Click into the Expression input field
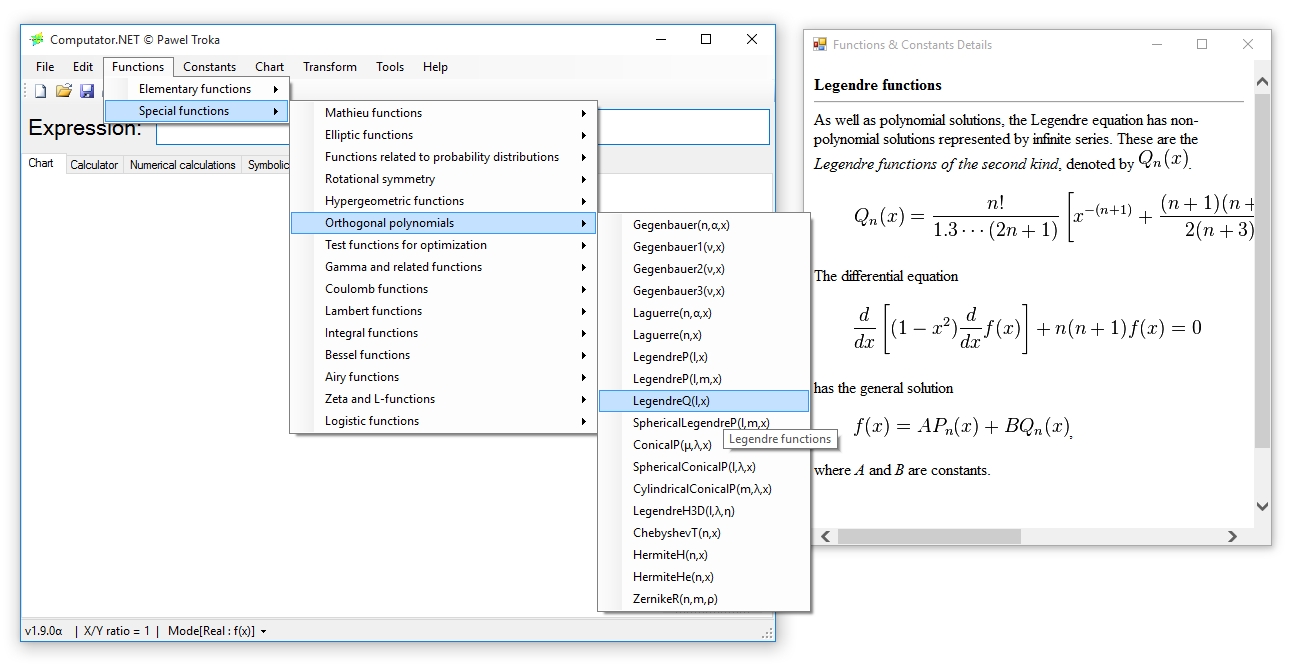Viewport: 1306px width, 672px height. 463,127
